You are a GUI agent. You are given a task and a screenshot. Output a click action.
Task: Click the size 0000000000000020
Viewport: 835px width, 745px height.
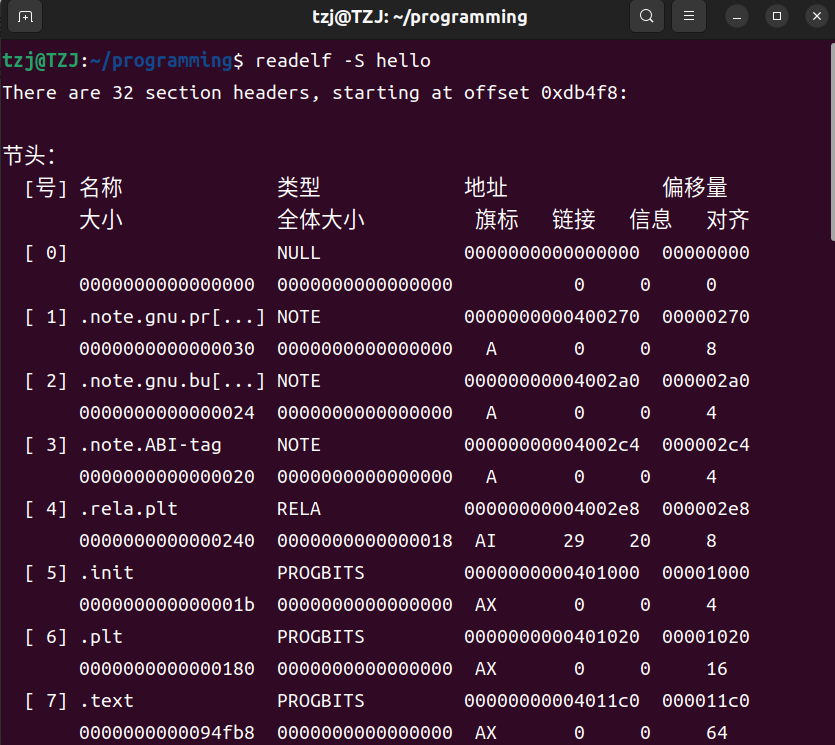pos(167,477)
